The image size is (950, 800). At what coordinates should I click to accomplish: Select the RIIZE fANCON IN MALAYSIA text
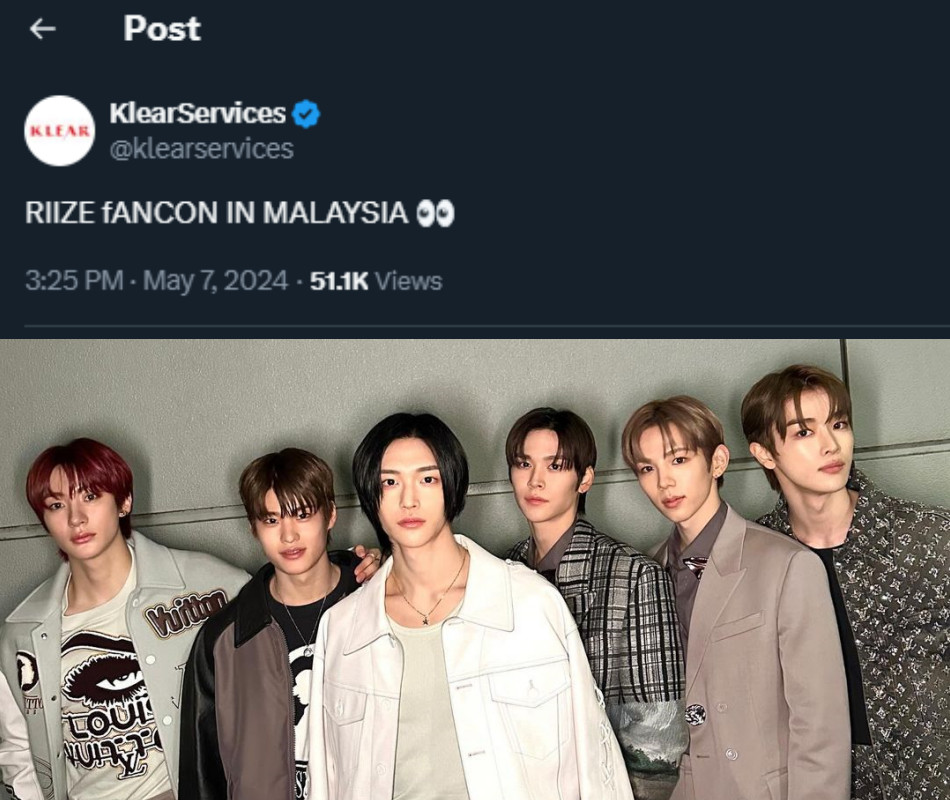[x=217, y=213]
